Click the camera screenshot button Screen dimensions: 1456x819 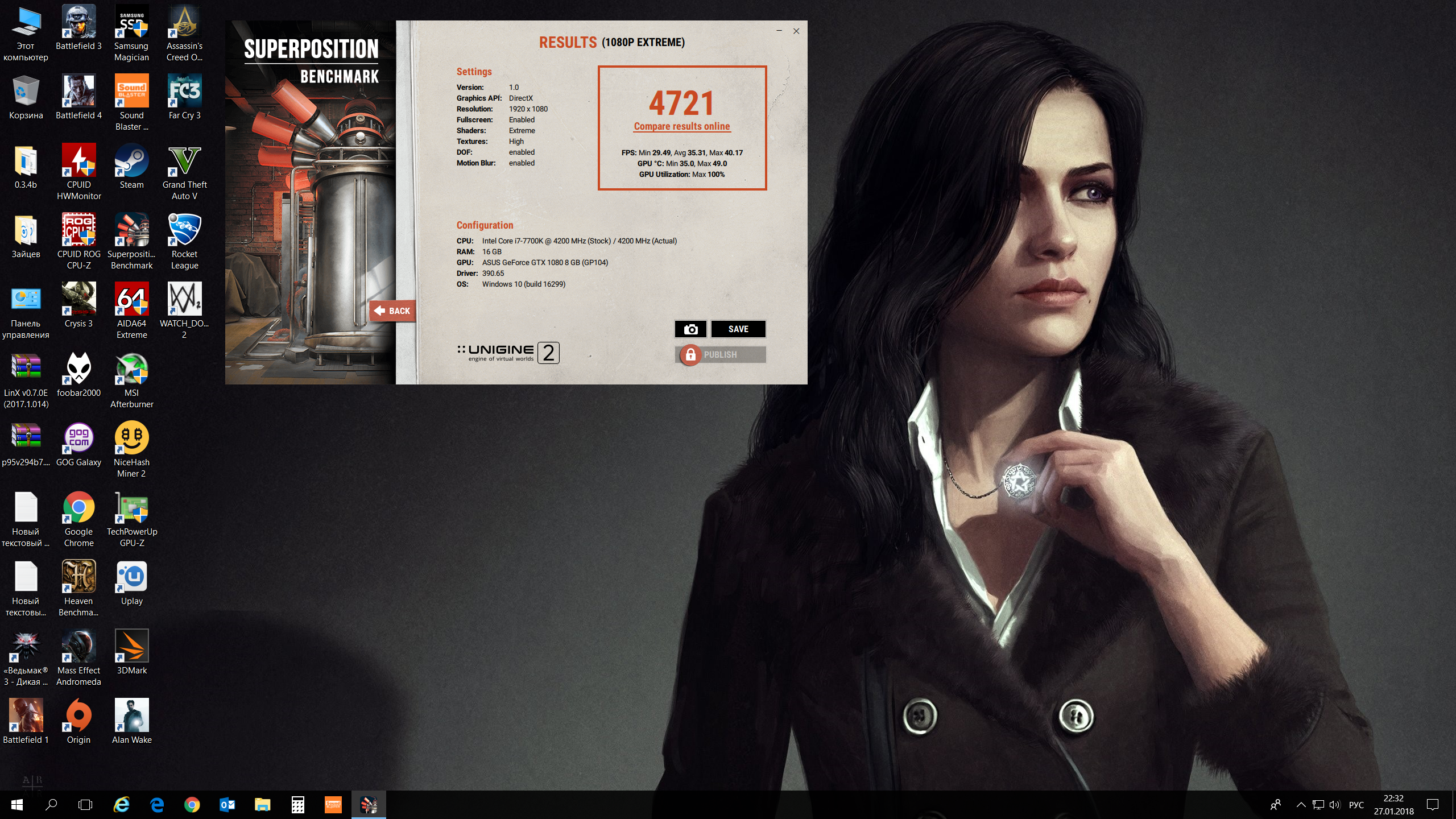tap(690, 329)
